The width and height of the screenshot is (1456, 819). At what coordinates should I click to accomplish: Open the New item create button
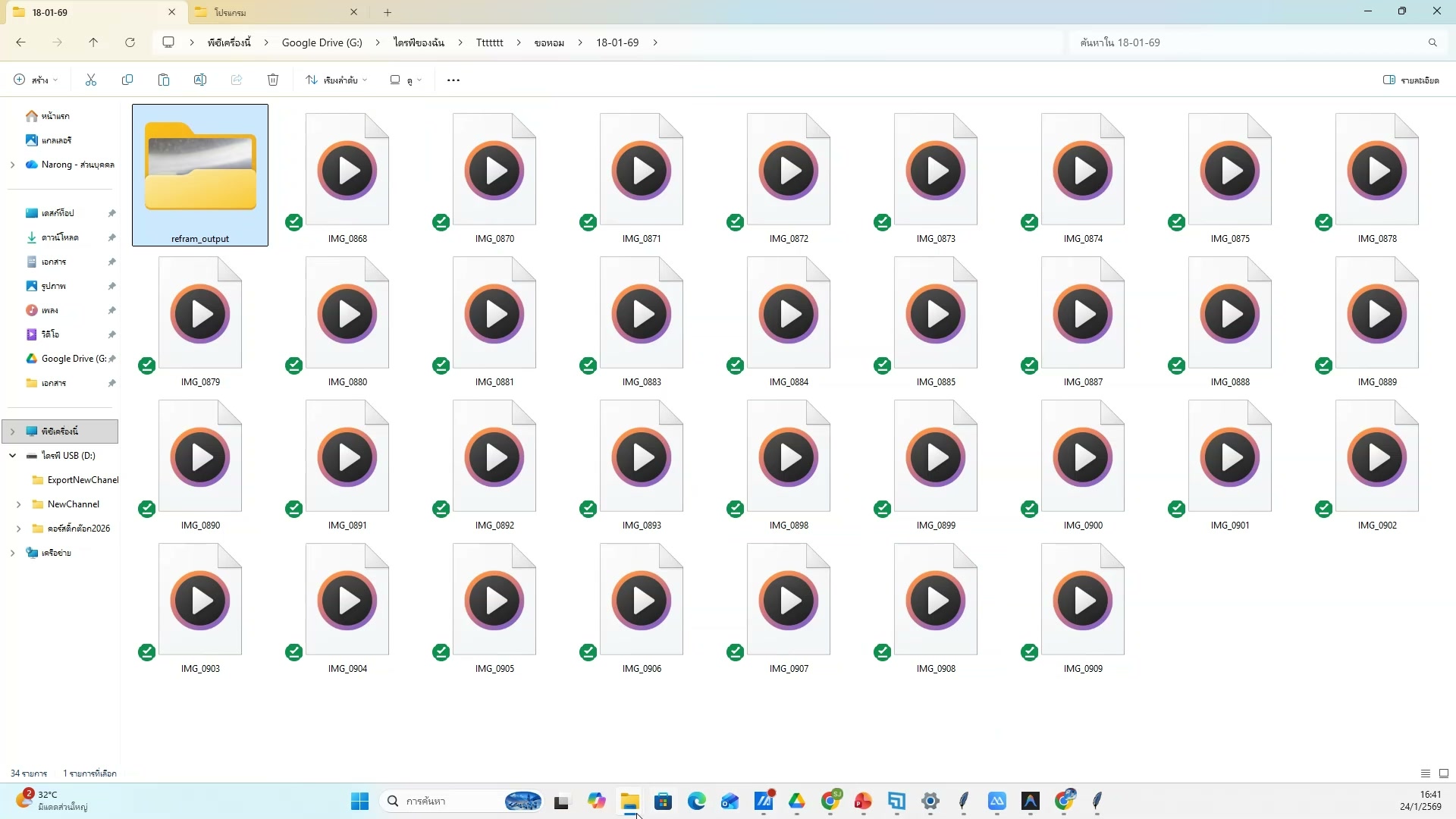(35, 80)
